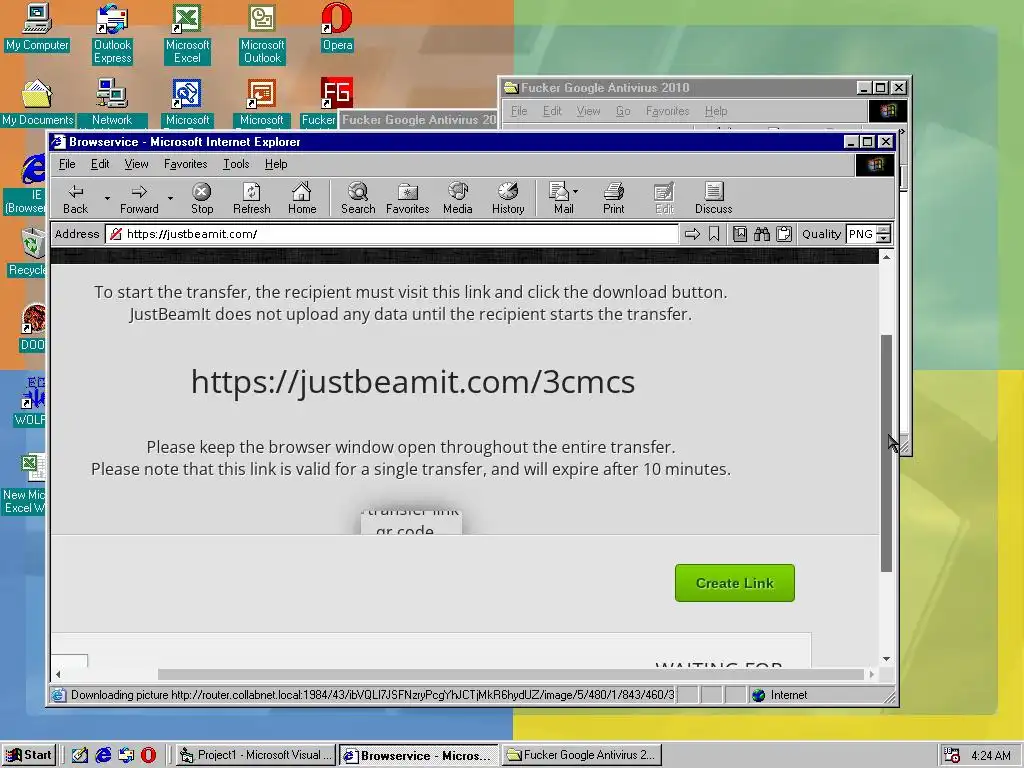Image resolution: width=1024 pixels, height=768 pixels.
Task: Open Help menu in Antivirus 2010 window
Action: click(x=716, y=111)
